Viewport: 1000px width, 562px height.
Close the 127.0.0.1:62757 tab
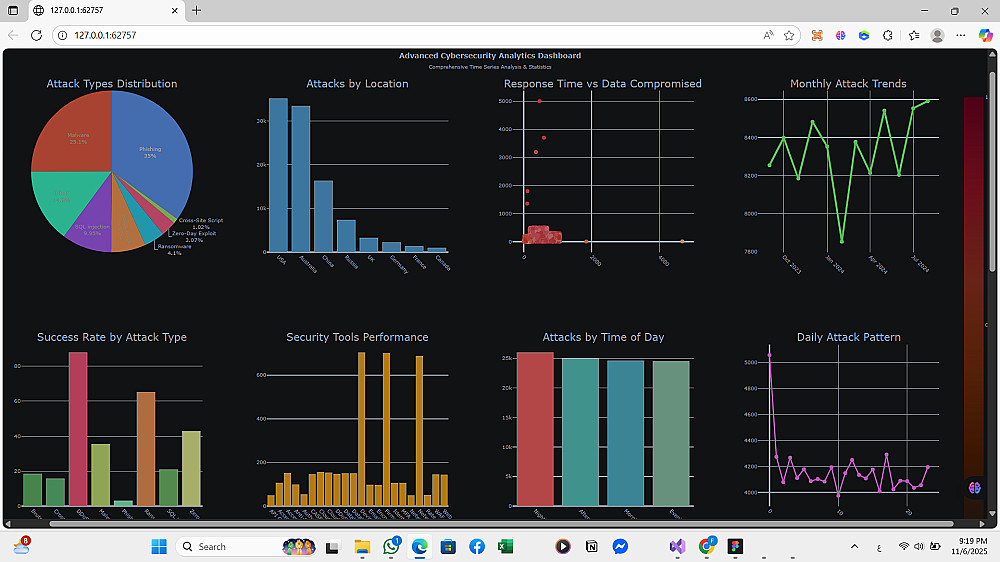tap(175, 10)
